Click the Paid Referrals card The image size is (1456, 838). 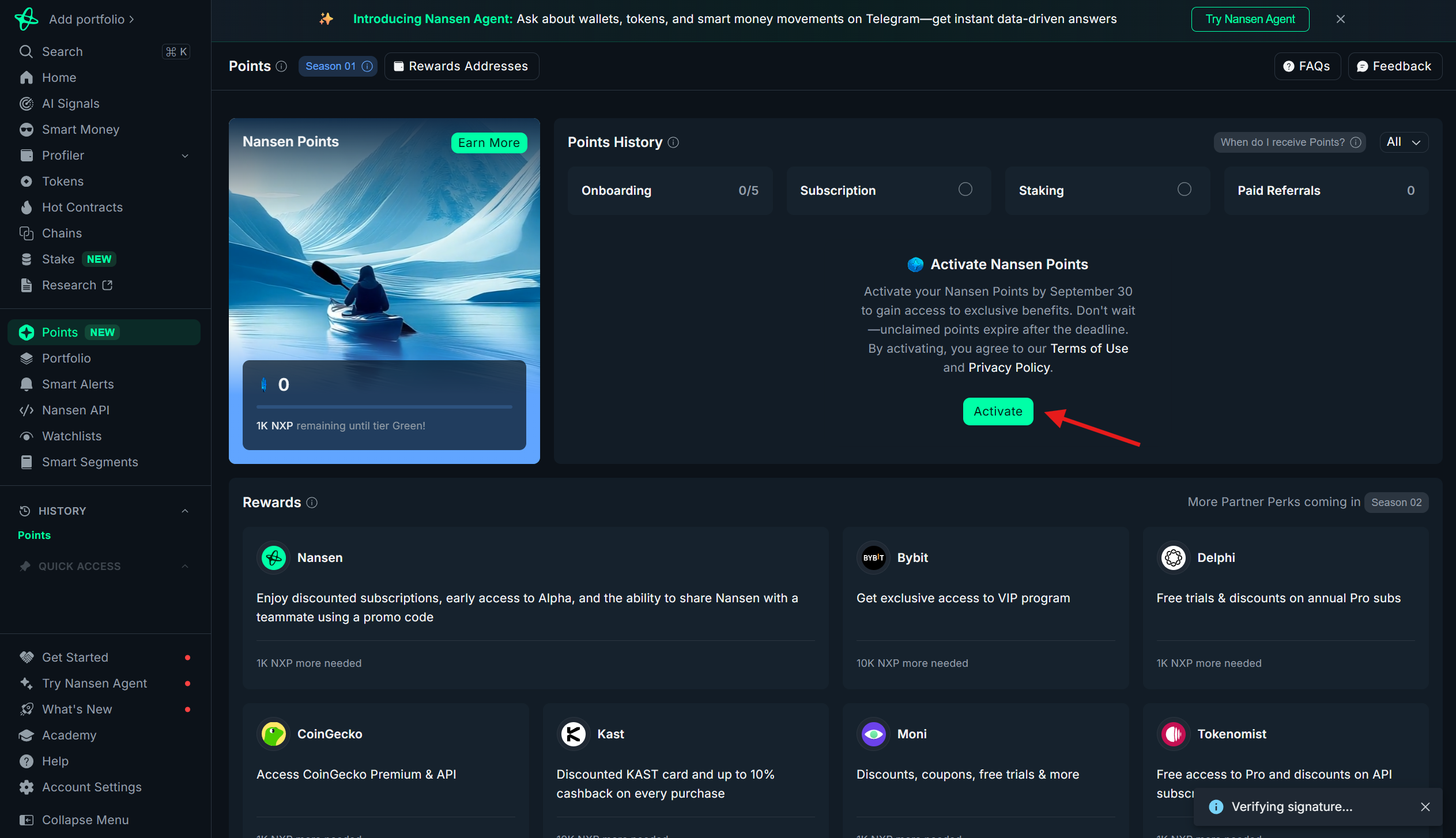(x=1326, y=190)
